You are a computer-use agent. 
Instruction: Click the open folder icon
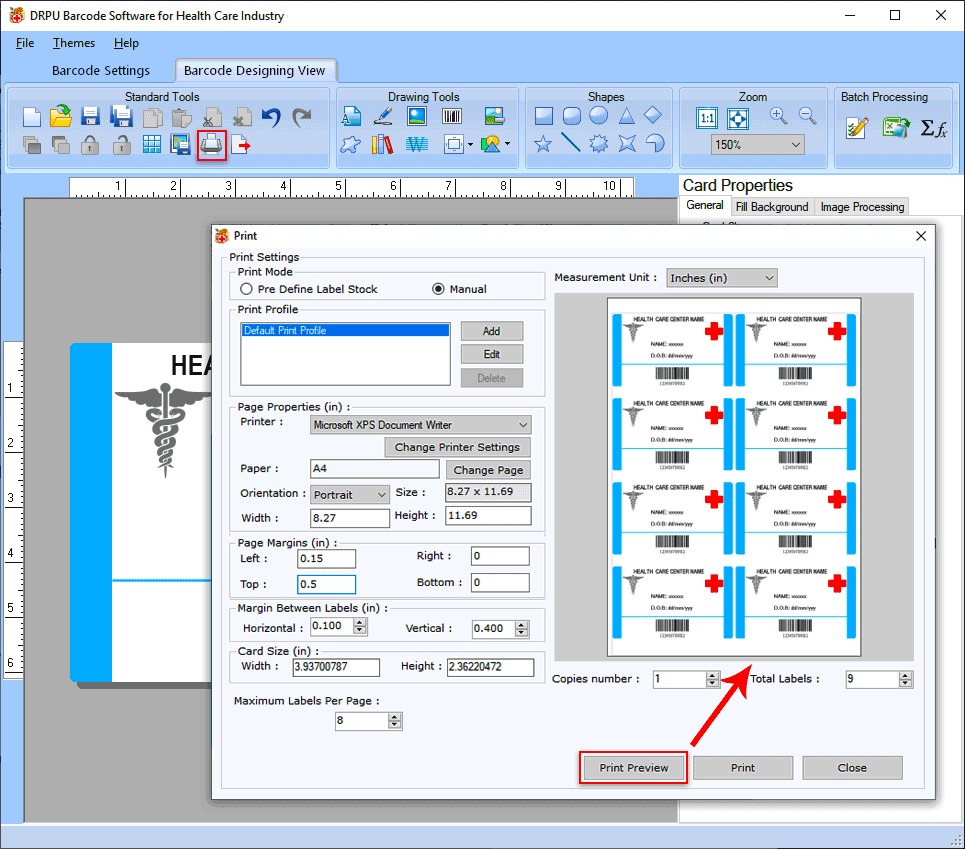(x=61, y=118)
